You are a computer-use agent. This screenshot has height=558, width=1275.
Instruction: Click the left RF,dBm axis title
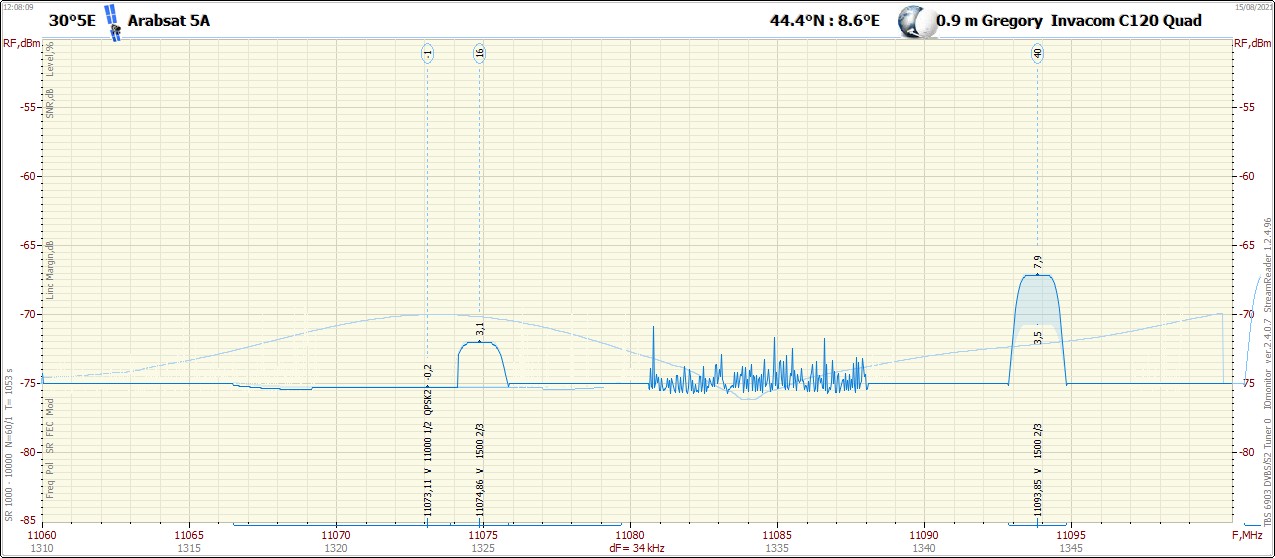21,42
